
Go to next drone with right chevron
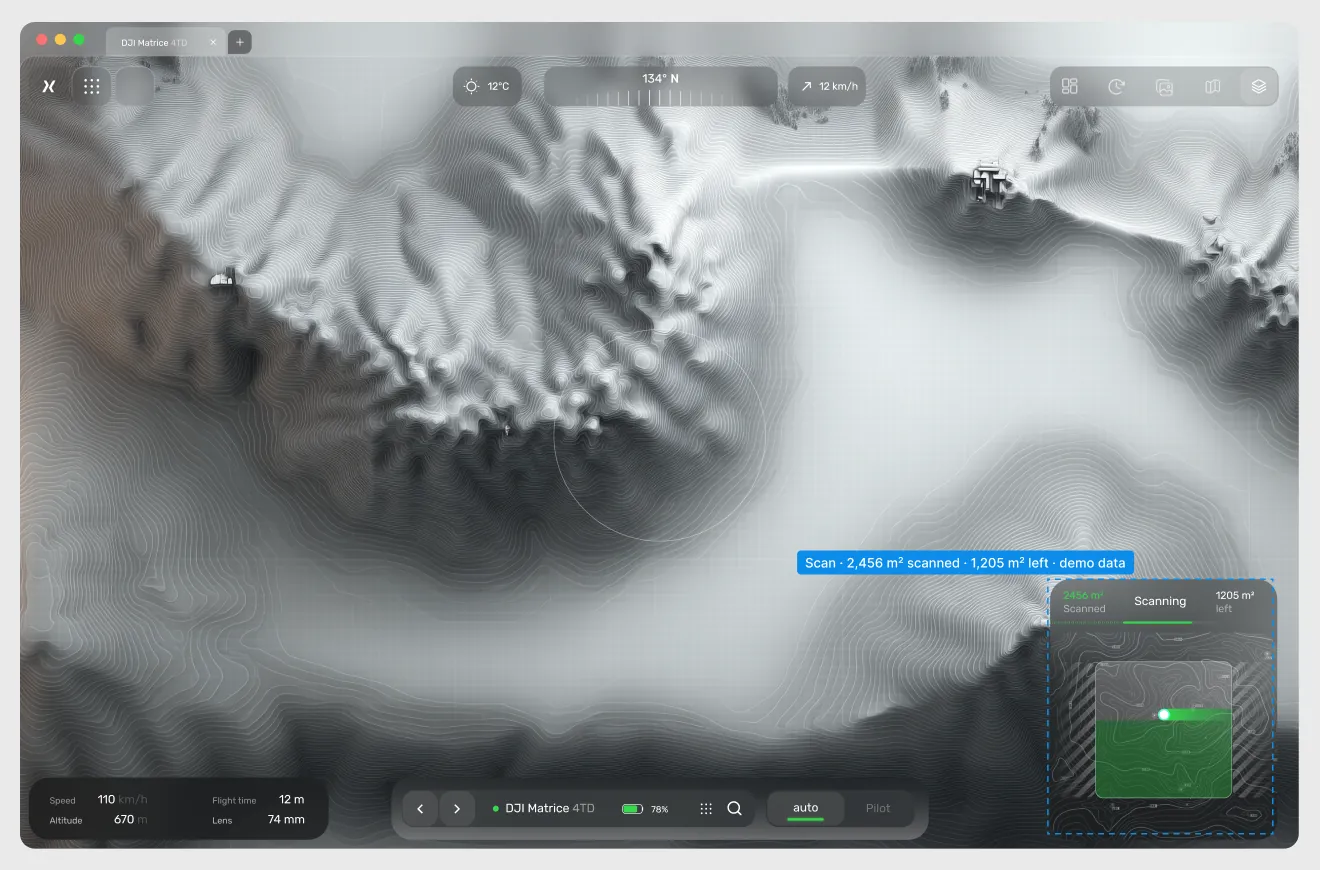[457, 808]
